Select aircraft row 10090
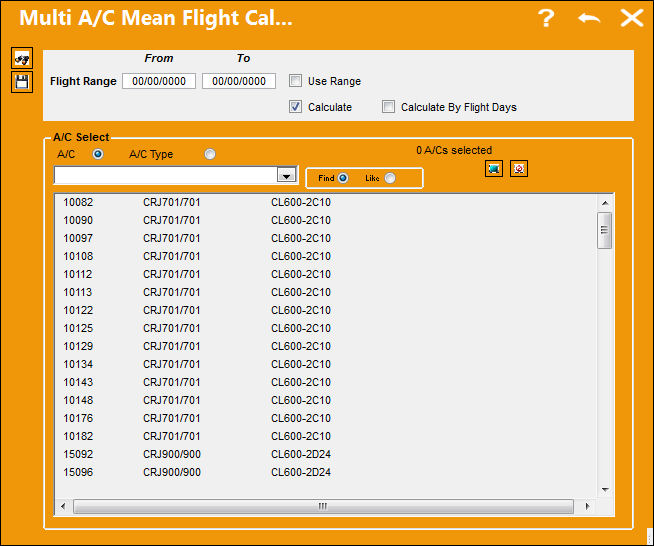This screenshot has width=654, height=546. click(x=325, y=220)
